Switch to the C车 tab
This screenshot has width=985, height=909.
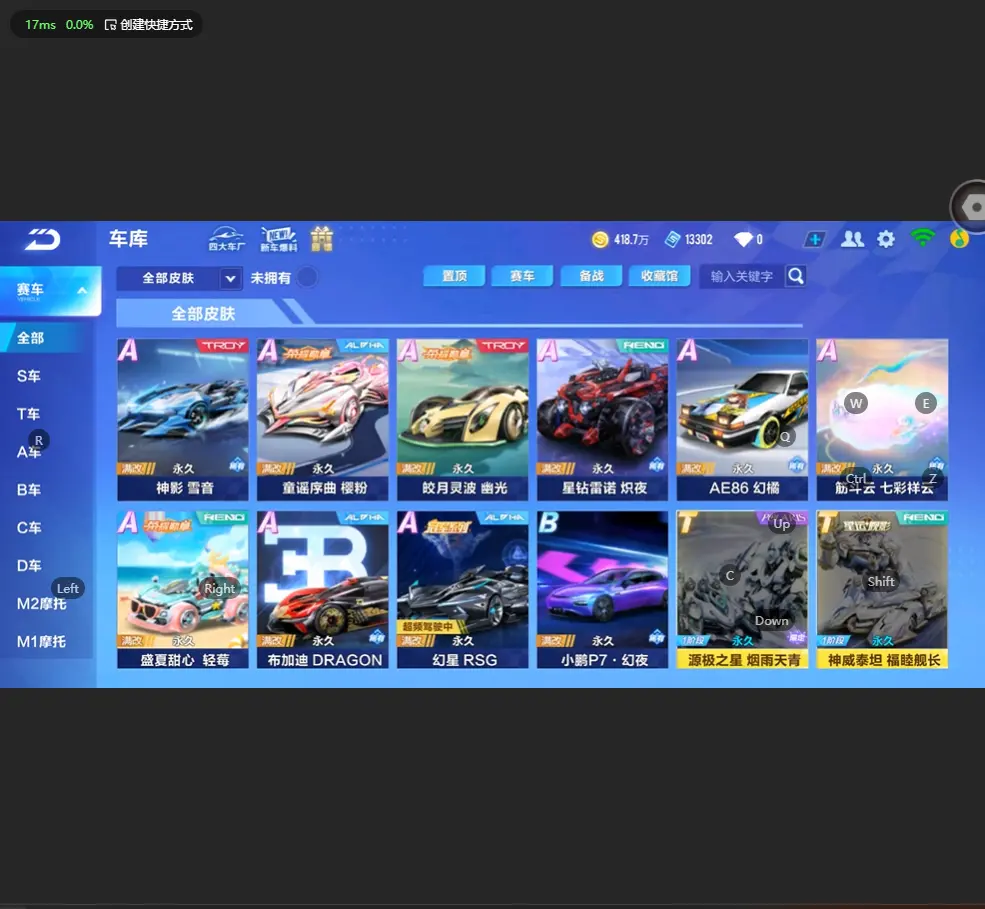click(29, 528)
